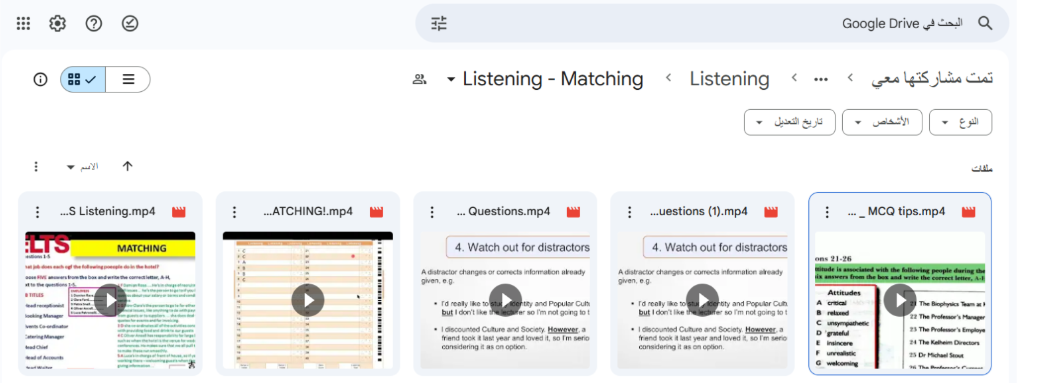Click in the Google Drive search field
This screenshot has height=383, width=1052.
pyautogui.click(x=712, y=23)
